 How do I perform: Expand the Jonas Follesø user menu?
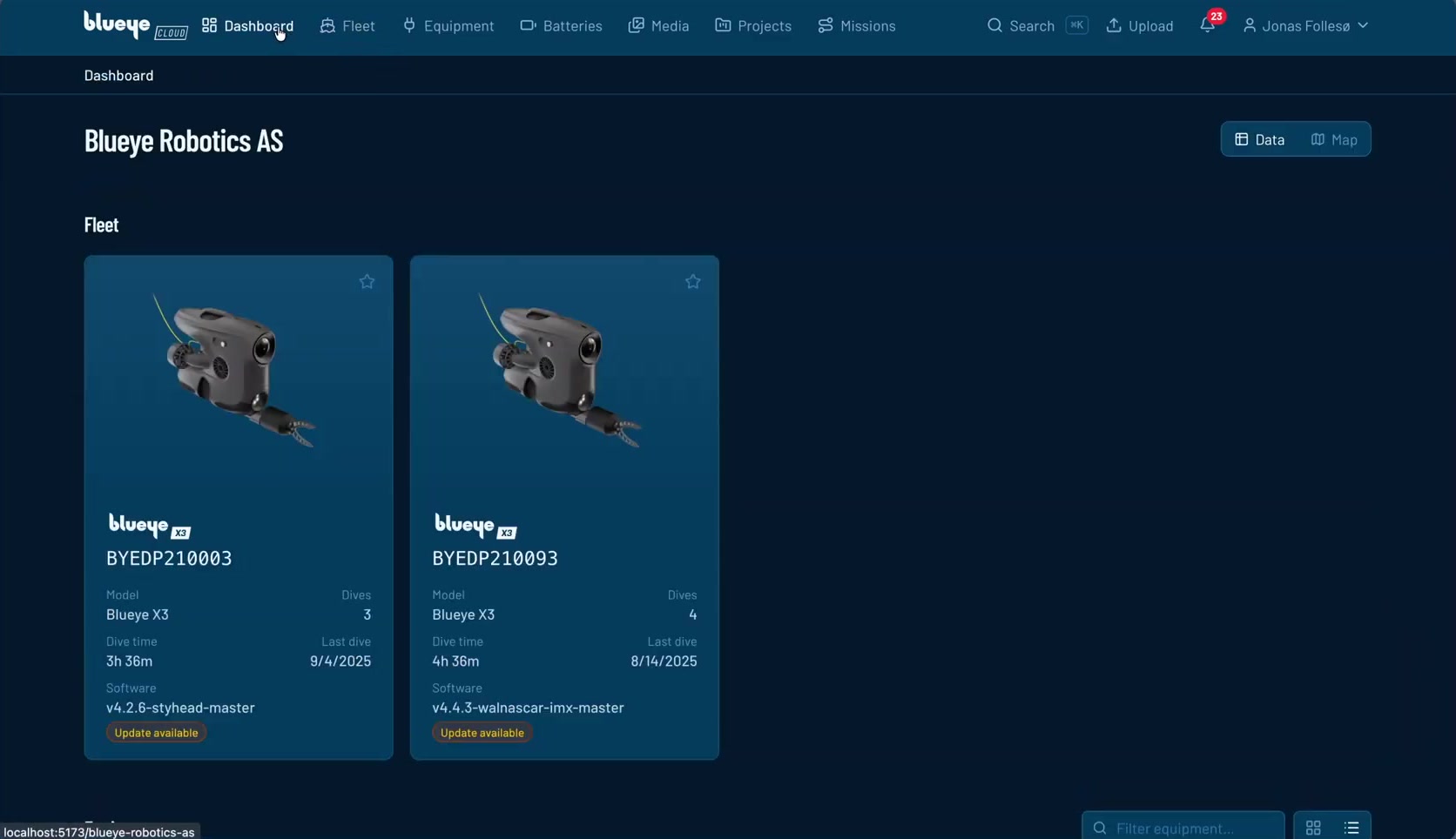click(1305, 26)
